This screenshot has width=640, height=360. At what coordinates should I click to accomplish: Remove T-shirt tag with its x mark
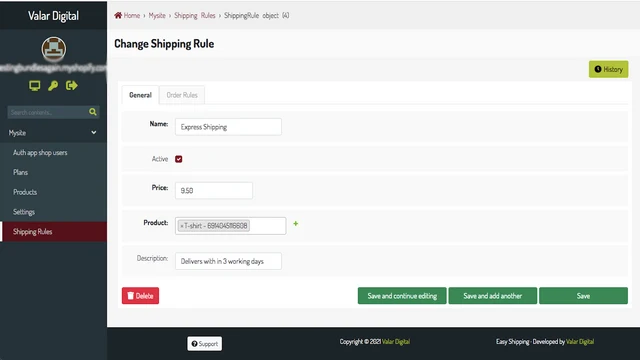(182, 226)
